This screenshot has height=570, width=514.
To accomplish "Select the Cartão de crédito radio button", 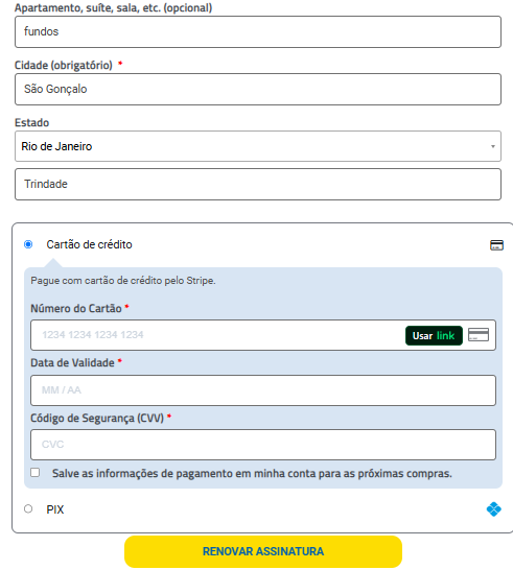I will [x=28, y=244].
